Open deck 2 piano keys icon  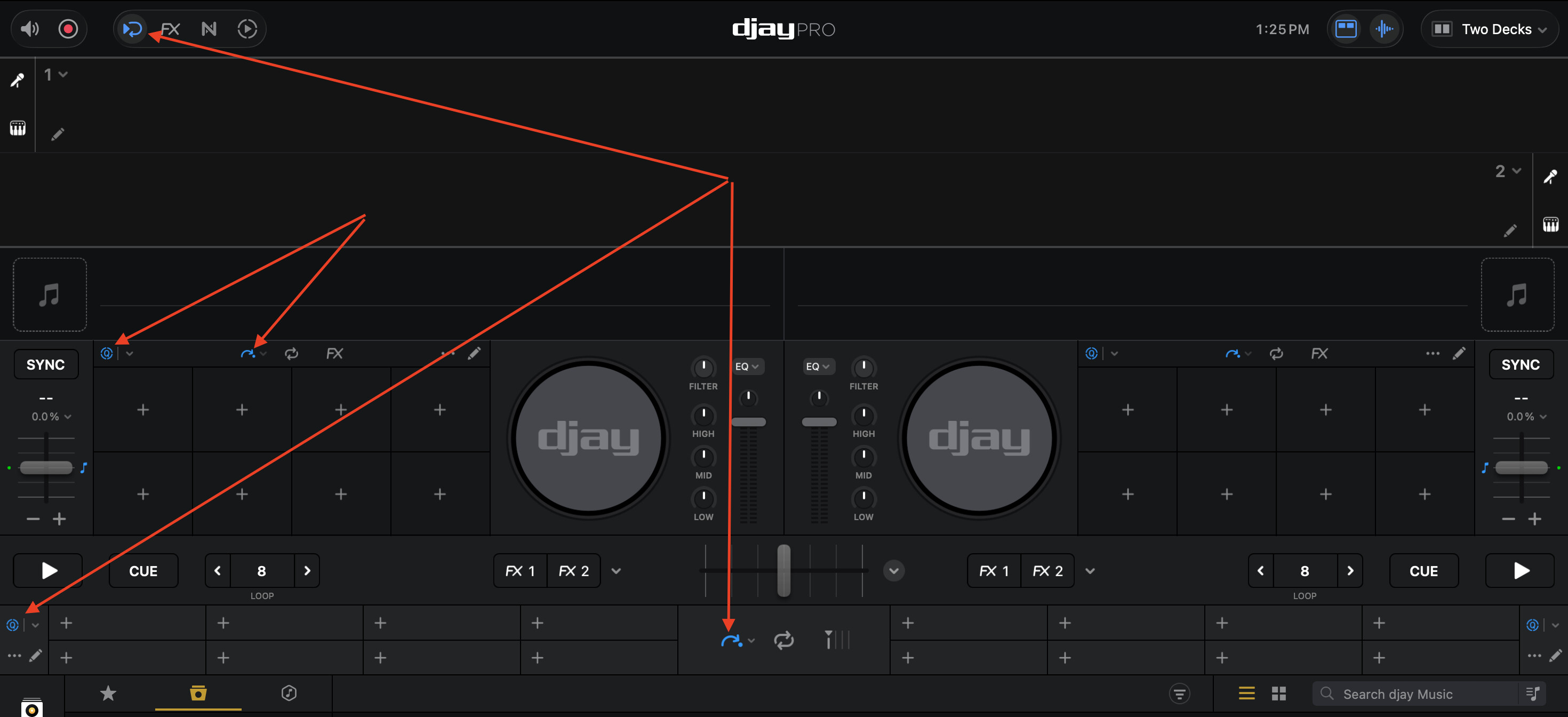(1550, 225)
